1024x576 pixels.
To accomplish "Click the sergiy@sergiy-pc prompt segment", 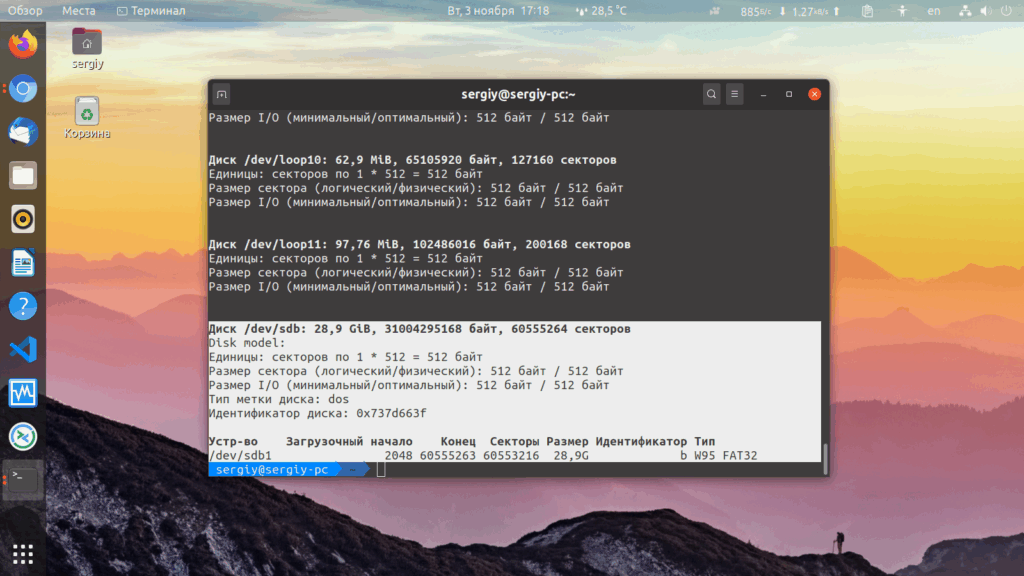I will click(x=272, y=470).
